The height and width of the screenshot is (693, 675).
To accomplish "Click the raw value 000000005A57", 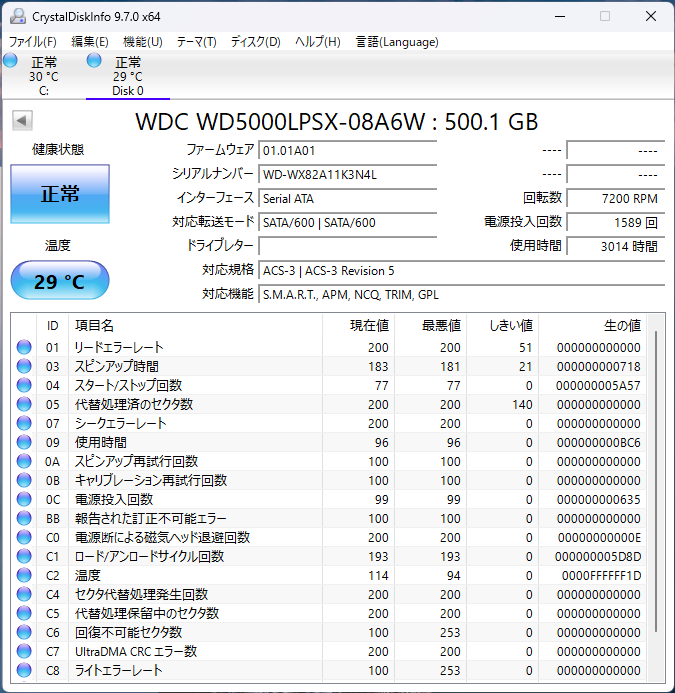I will 598,385.
